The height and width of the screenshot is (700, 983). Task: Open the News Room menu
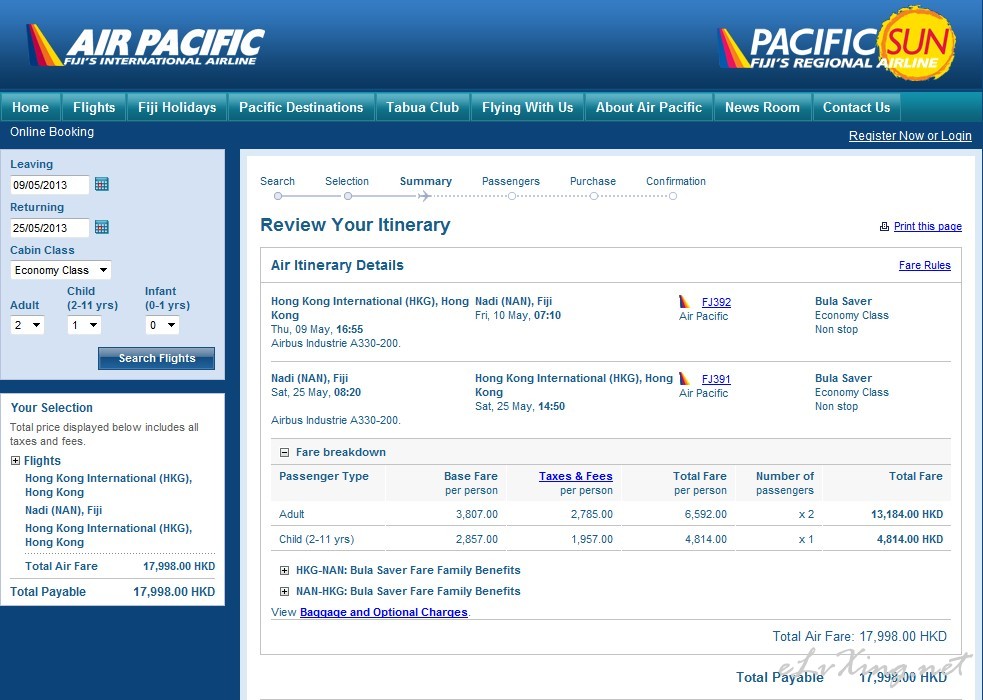[x=762, y=107]
